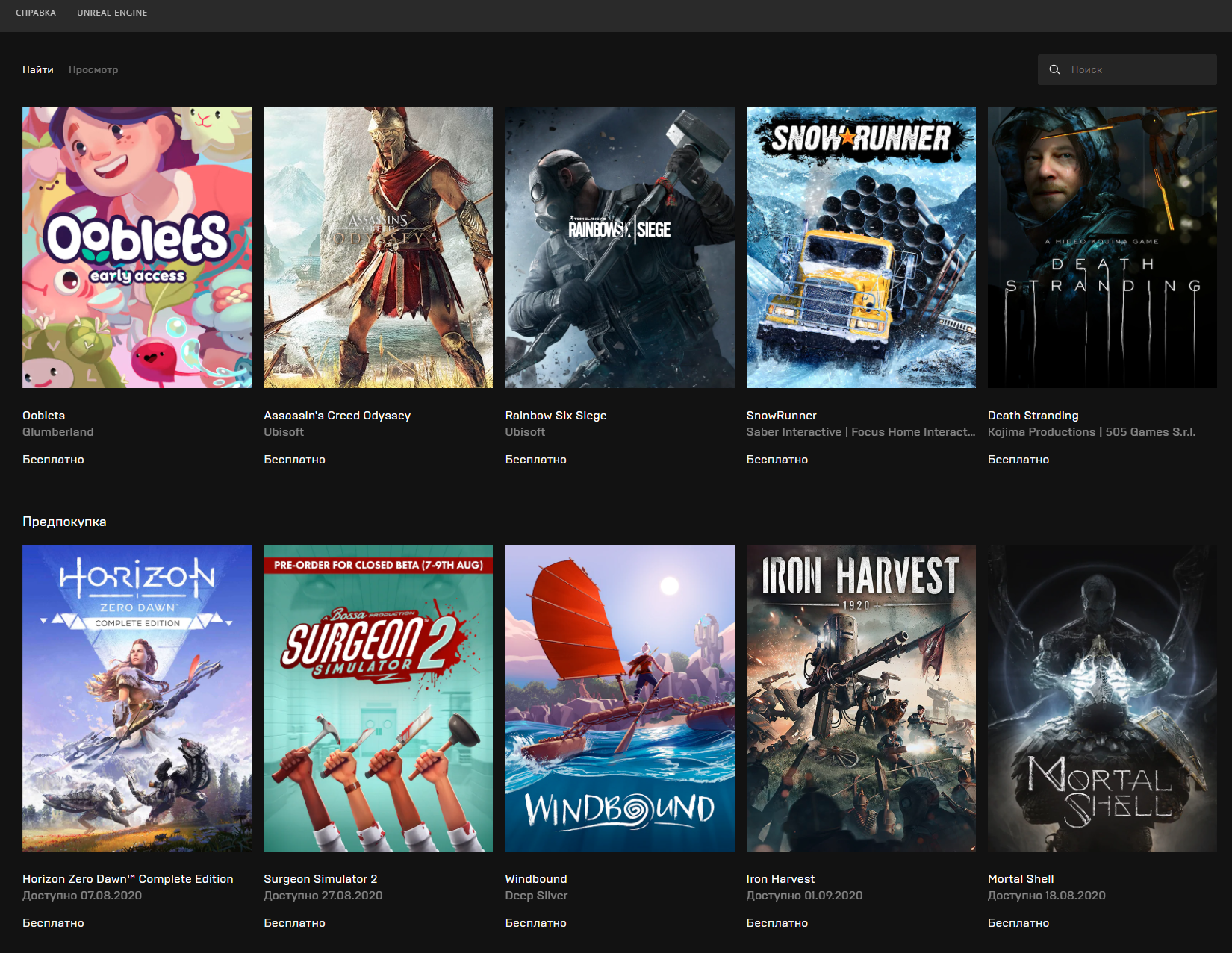The width and height of the screenshot is (1232, 953).
Task: Click the SnowRunner title link
Action: point(782,416)
